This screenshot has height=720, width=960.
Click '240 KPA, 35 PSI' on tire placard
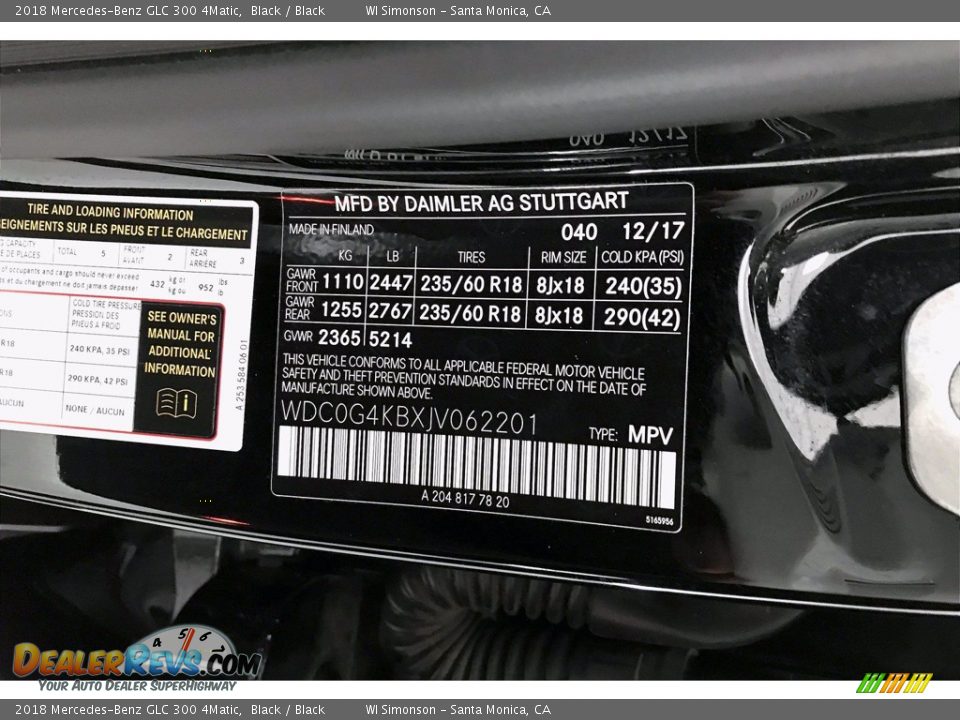click(100, 350)
